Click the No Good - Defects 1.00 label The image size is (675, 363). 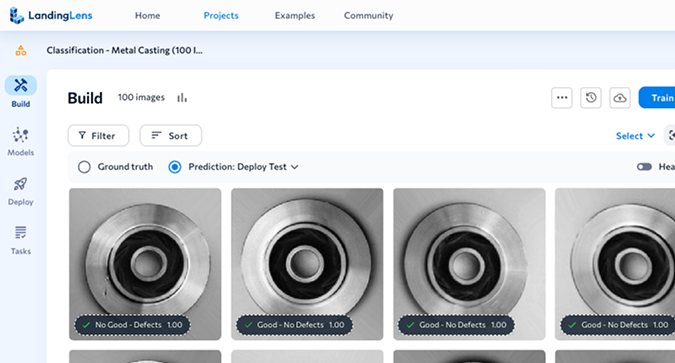[x=133, y=325]
